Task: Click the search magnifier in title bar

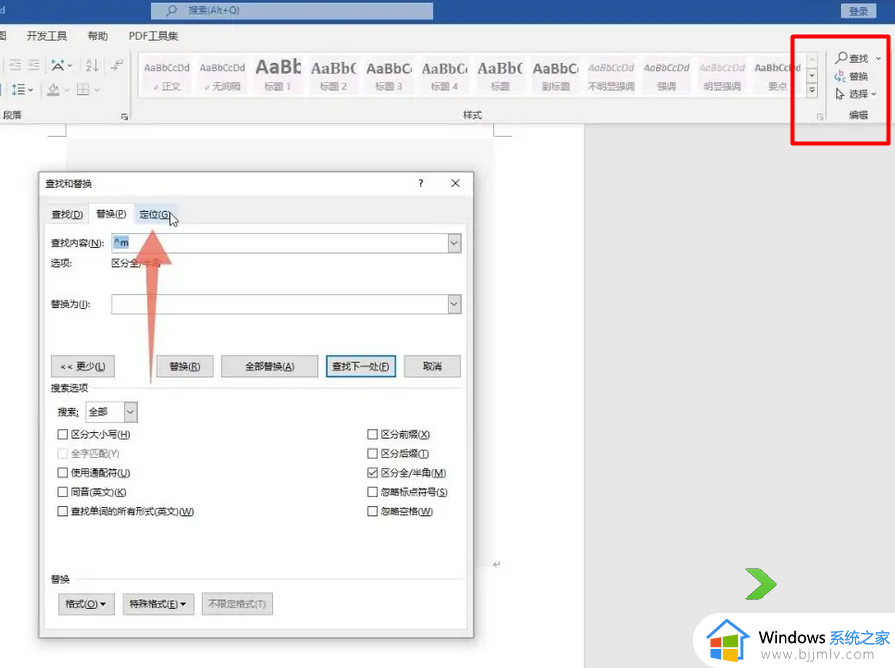Action: tap(171, 10)
